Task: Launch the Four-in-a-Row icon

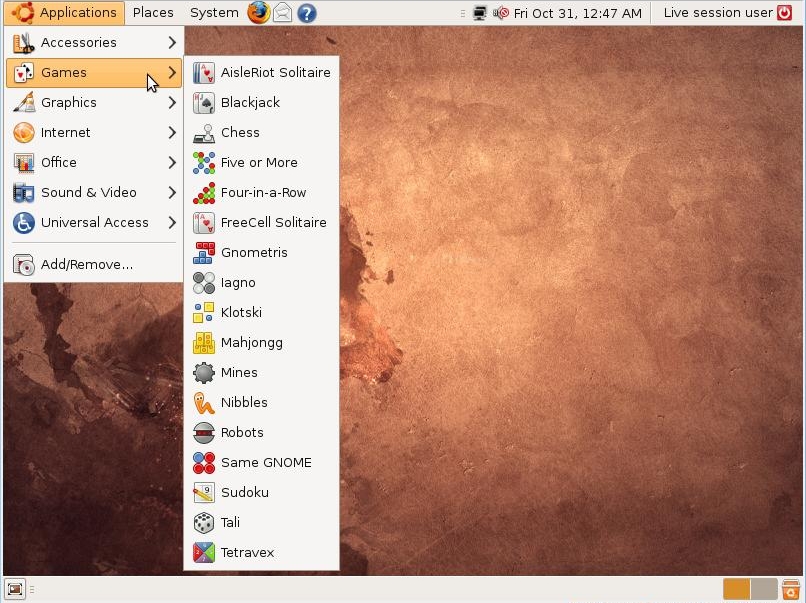Action: coord(204,193)
